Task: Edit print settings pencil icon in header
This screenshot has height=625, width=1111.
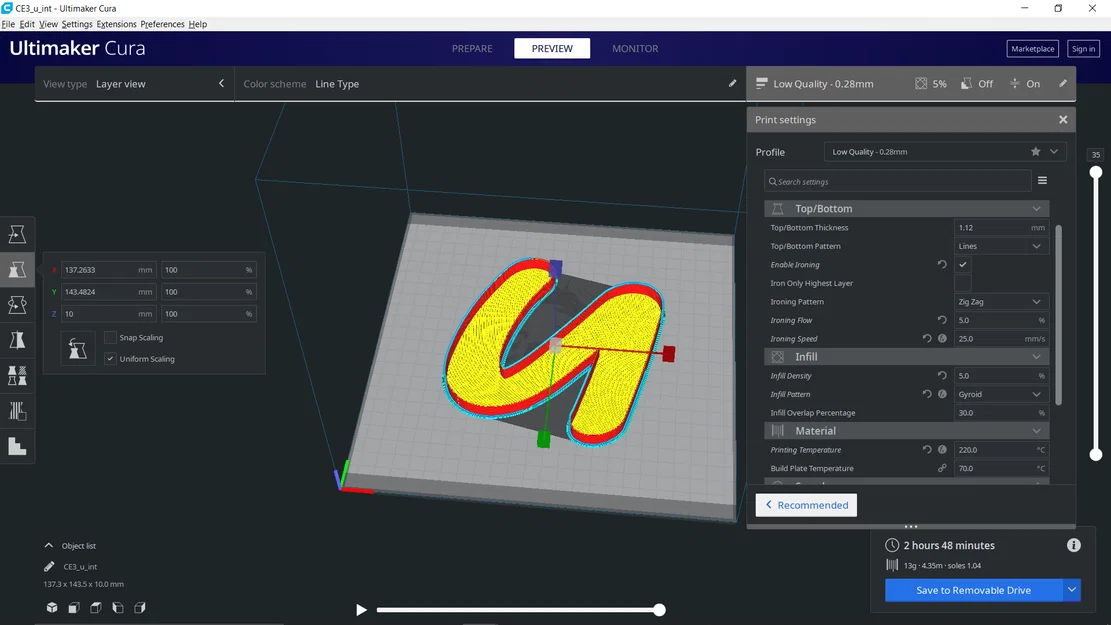Action: pyautogui.click(x=1063, y=84)
